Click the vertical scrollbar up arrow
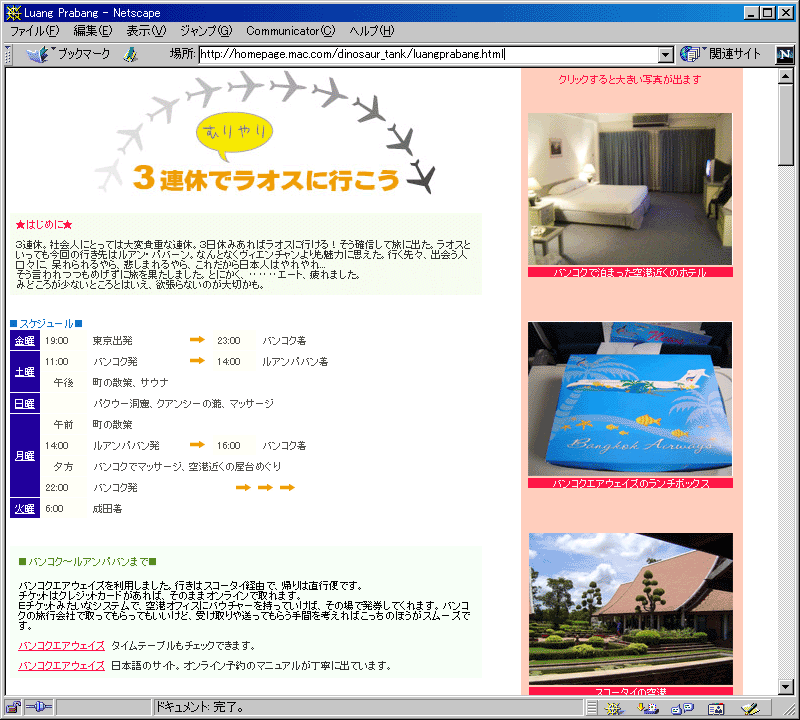 (786, 77)
